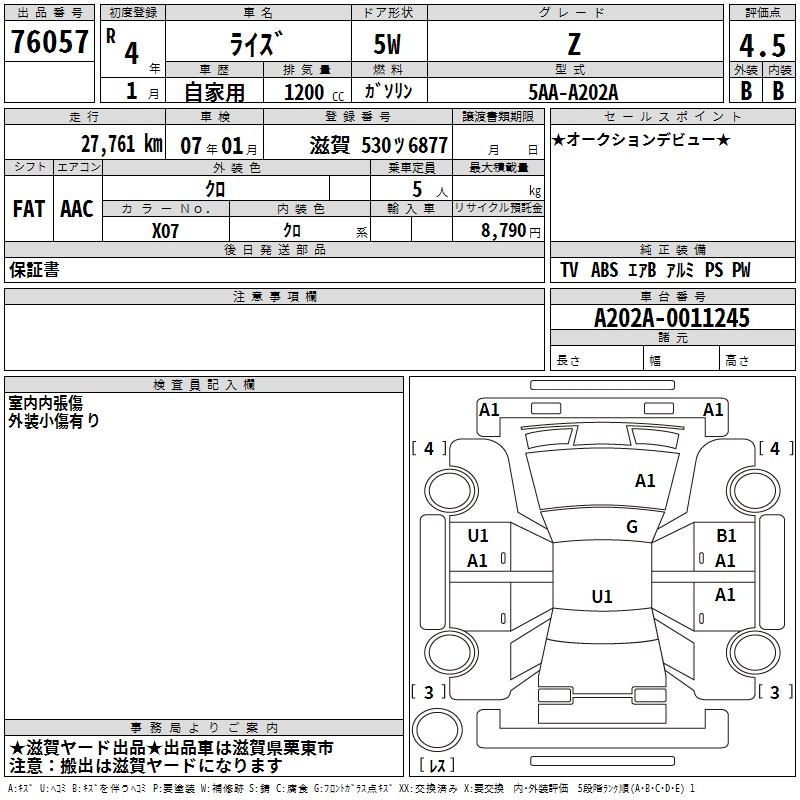Select the inspection date 07年01月
The height and width of the screenshot is (800, 800).
[x=219, y=146]
